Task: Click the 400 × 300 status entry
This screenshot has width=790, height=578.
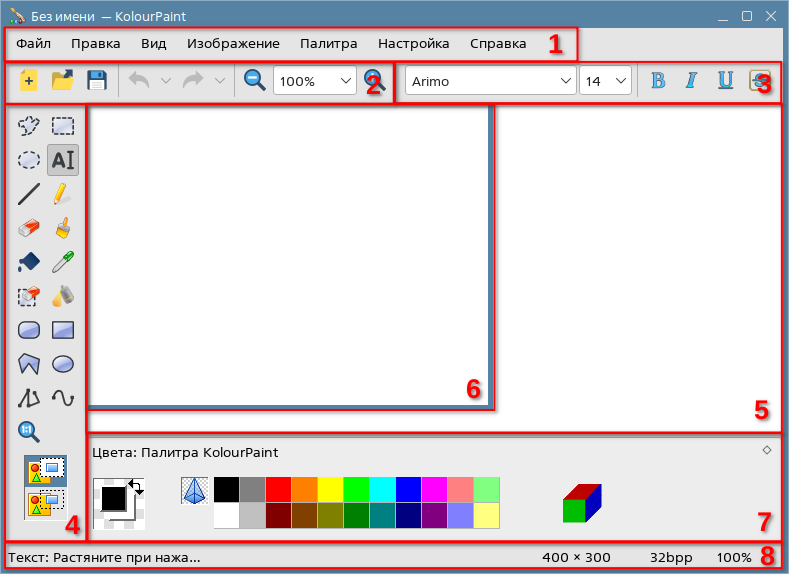Action: tap(576, 558)
